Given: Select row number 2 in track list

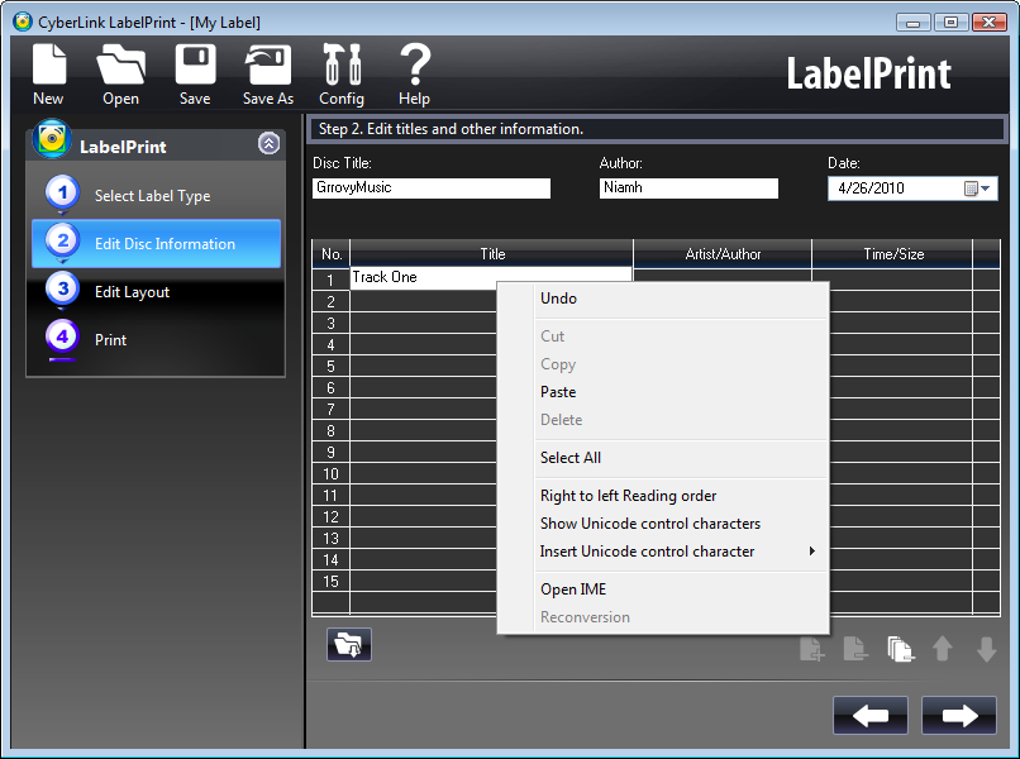Looking at the screenshot, I should [x=331, y=302].
